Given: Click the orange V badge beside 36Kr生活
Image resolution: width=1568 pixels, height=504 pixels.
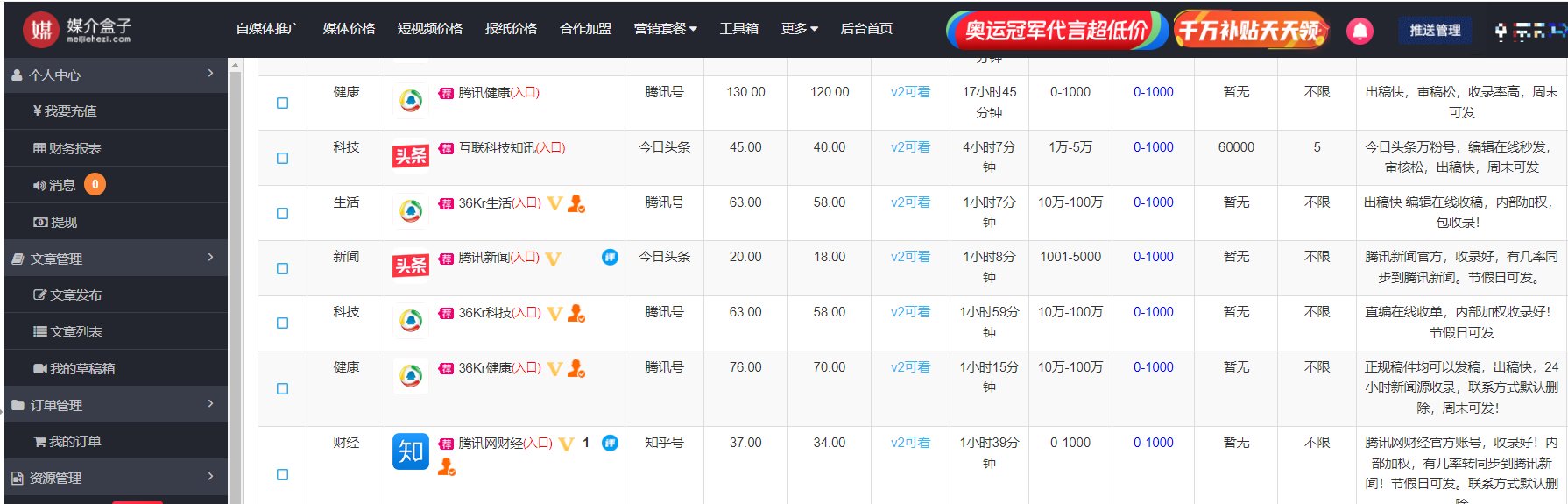Looking at the screenshot, I should point(554,203).
